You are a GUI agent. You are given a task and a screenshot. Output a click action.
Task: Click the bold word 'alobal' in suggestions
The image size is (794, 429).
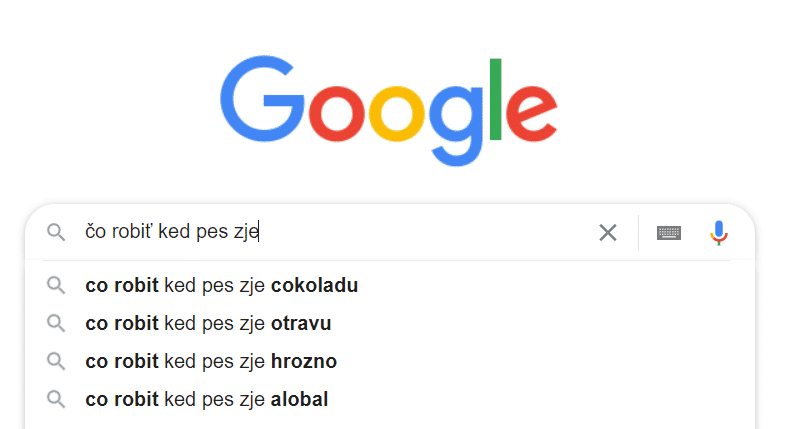pos(299,399)
